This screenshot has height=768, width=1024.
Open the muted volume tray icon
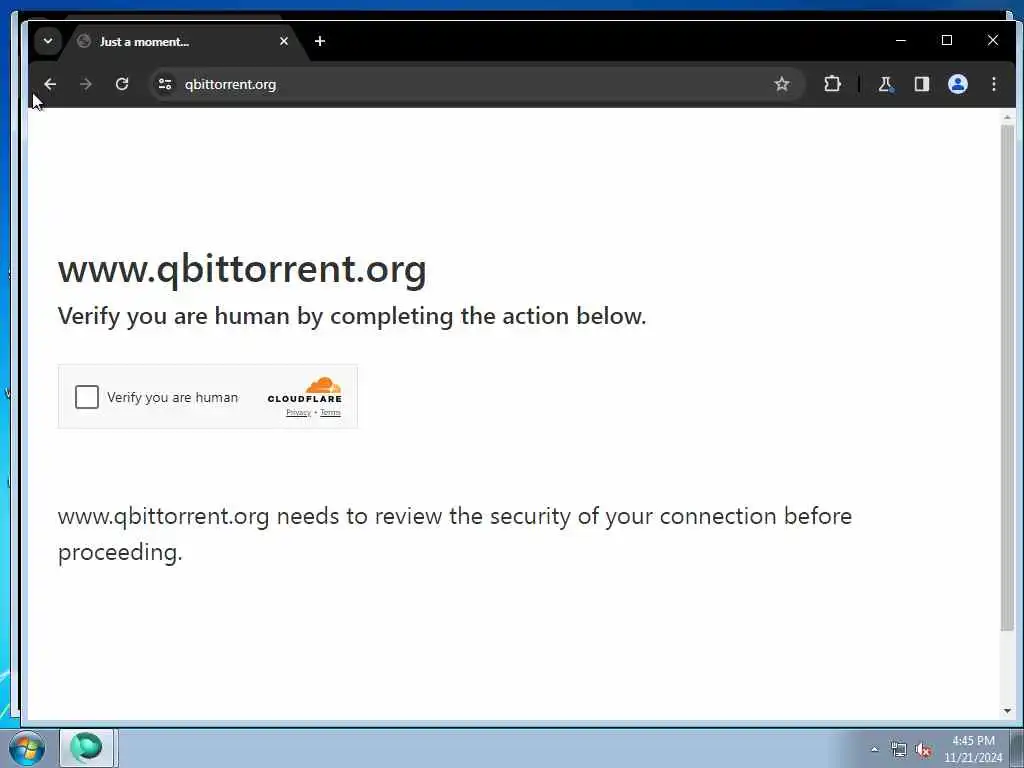(923, 750)
